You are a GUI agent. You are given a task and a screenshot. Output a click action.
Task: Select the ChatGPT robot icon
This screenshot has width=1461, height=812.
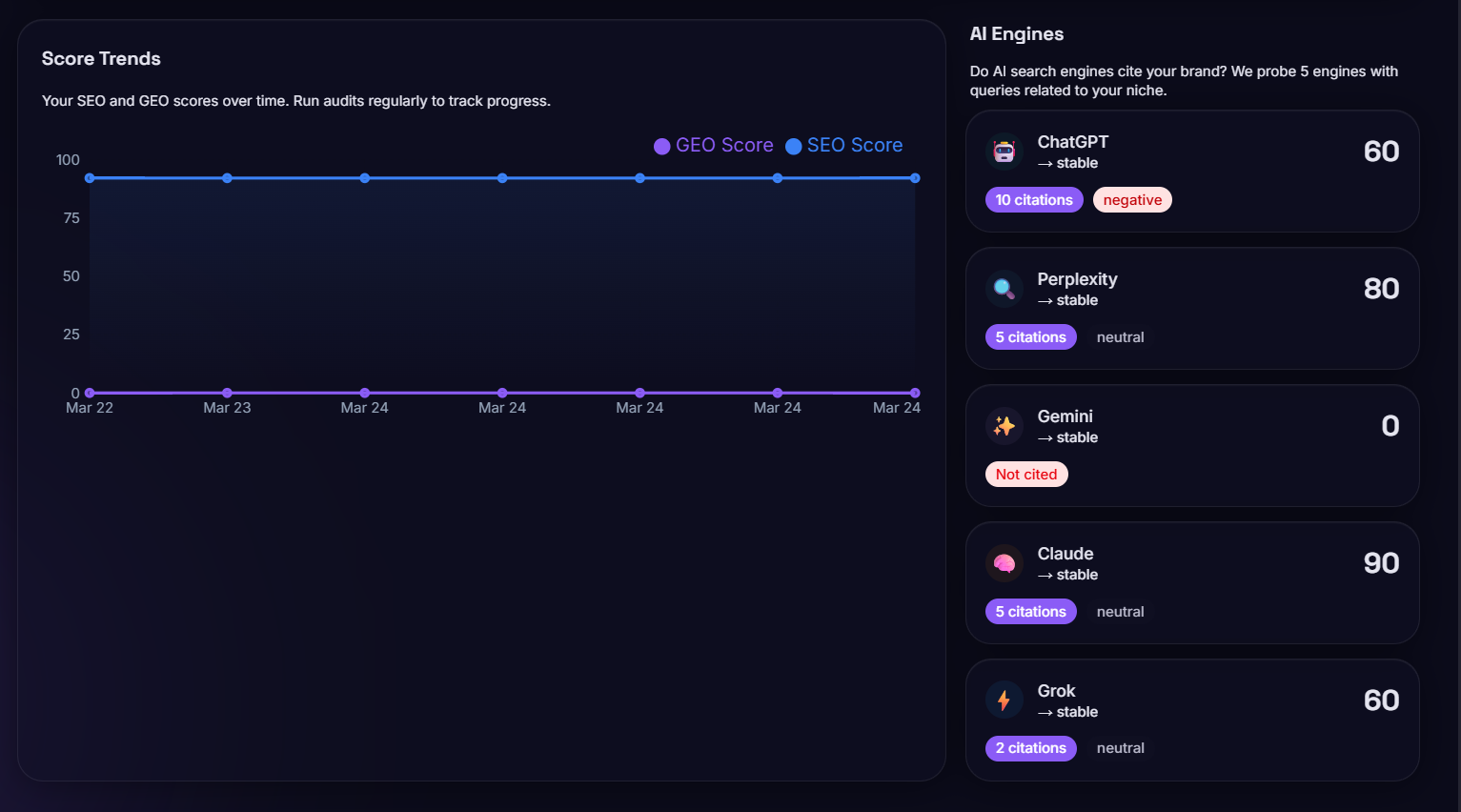click(1004, 151)
